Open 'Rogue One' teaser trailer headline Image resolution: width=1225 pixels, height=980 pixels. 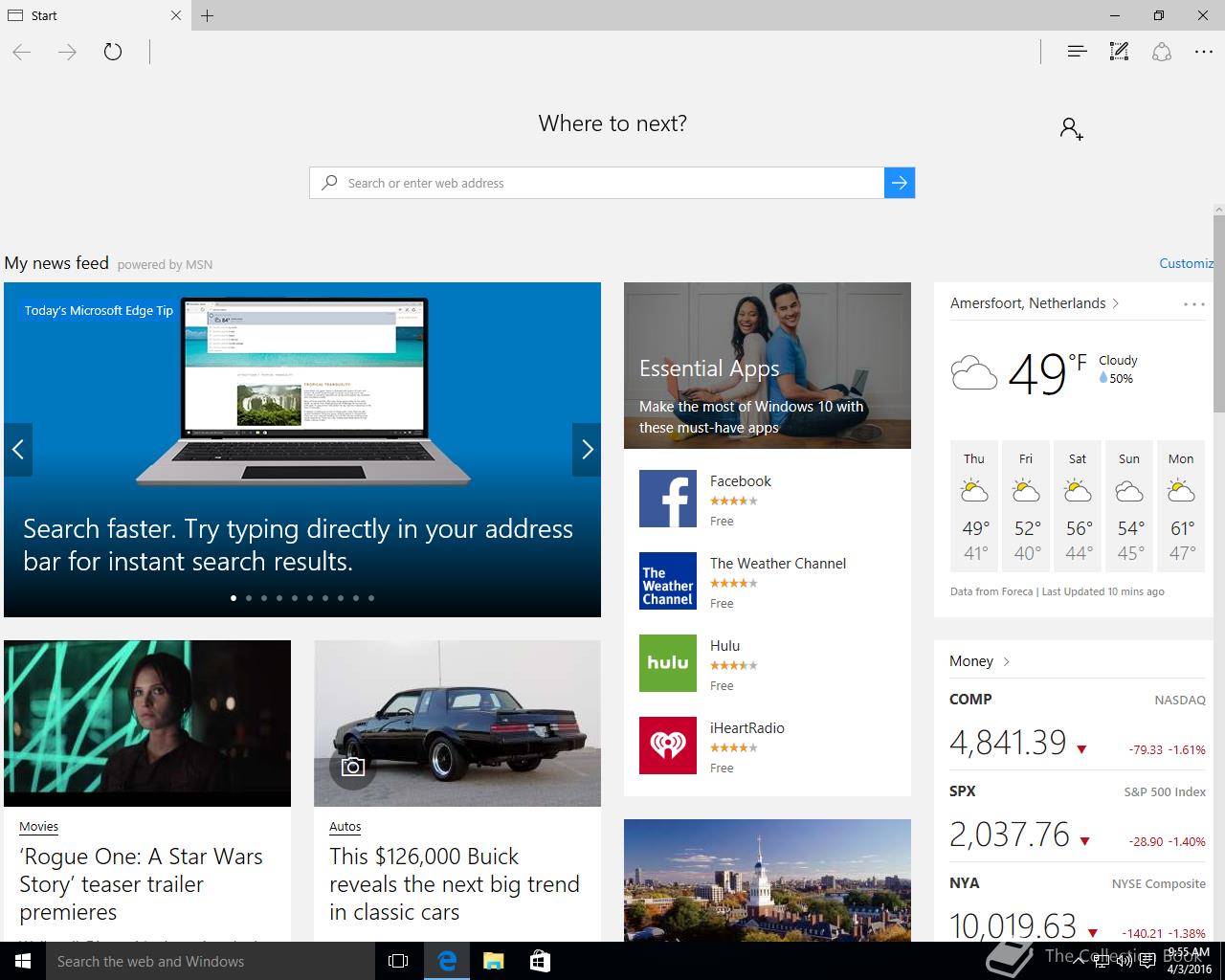click(x=141, y=884)
